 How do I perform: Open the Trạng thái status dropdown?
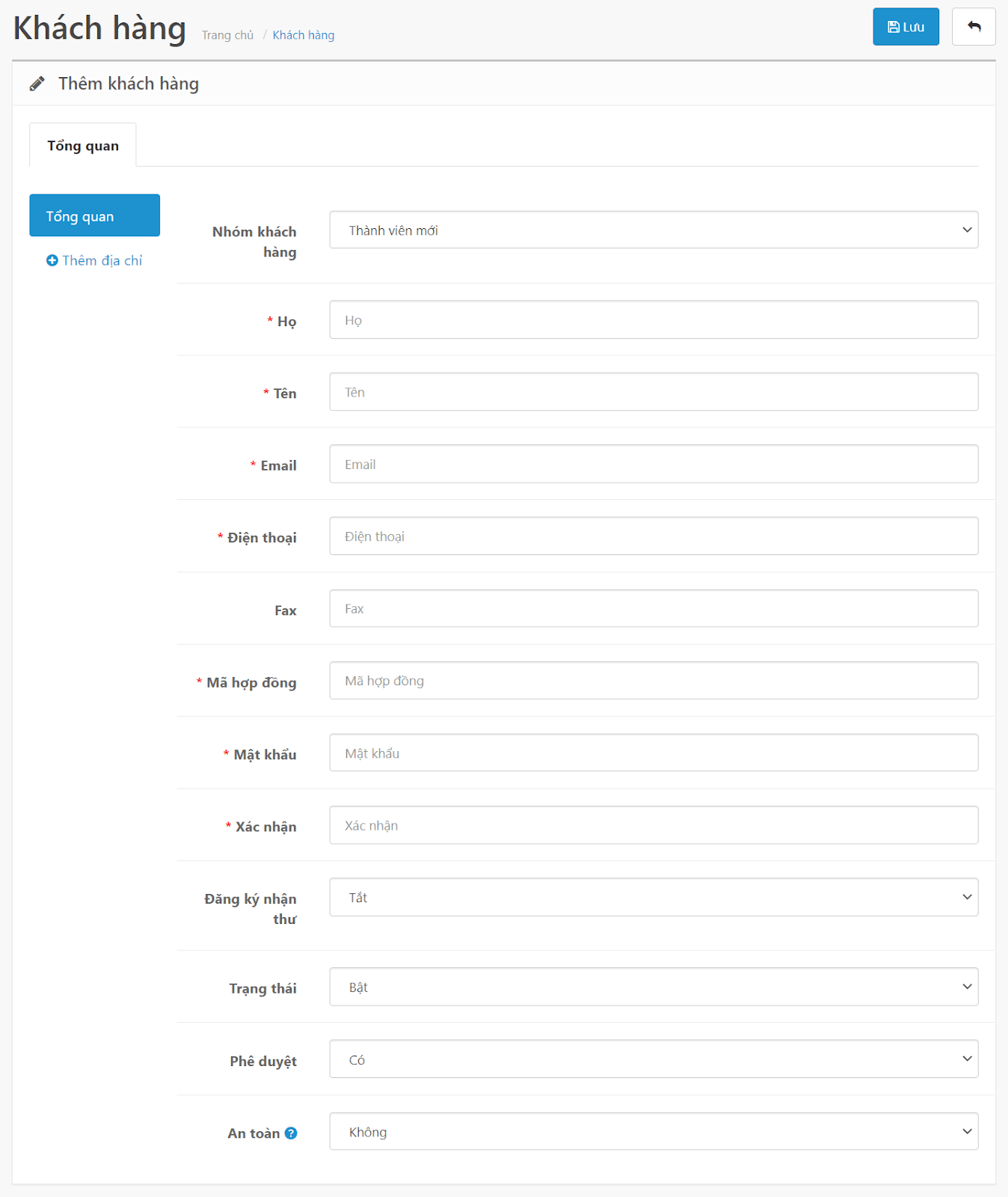653,988
